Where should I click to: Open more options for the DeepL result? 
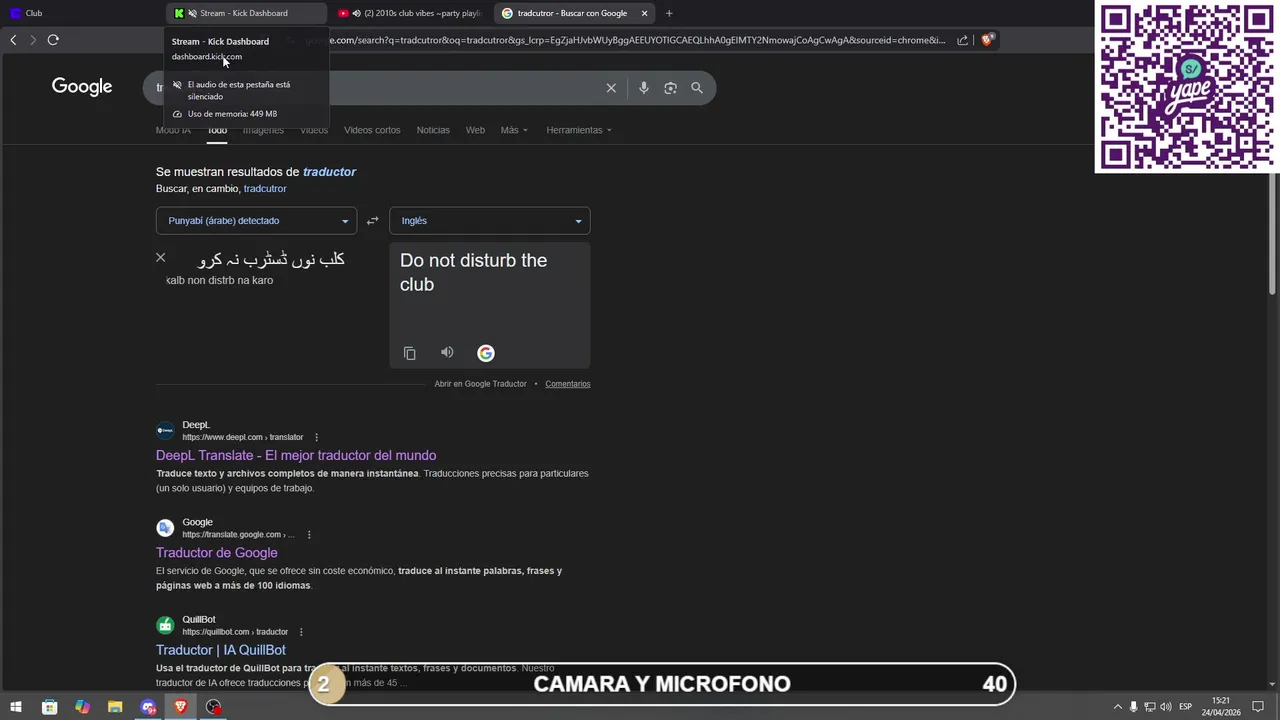(x=316, y=437)
